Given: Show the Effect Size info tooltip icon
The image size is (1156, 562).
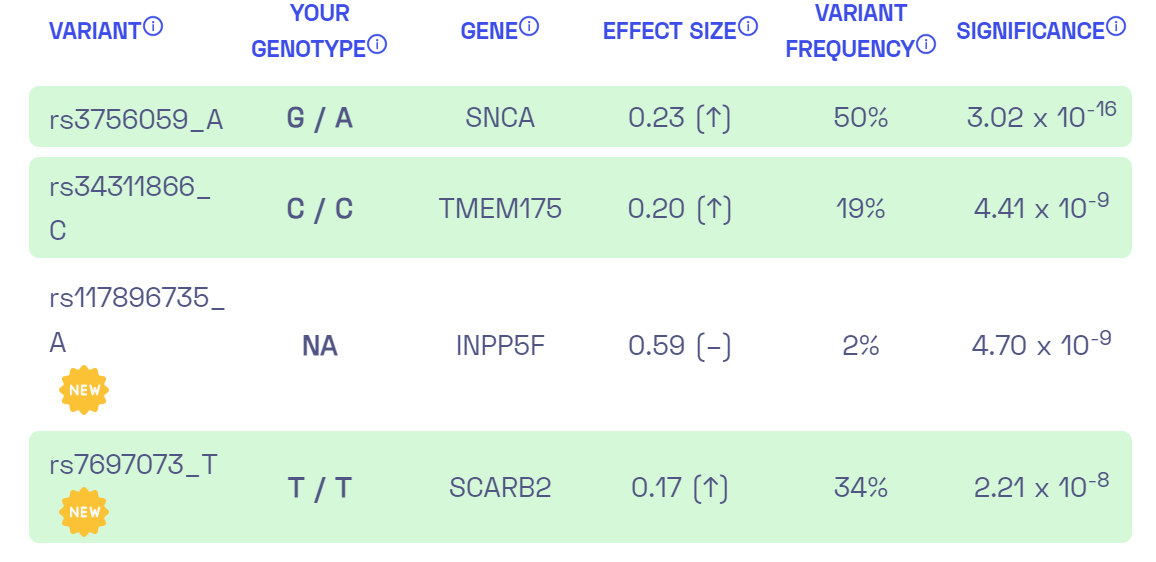Looking at the screenshot, I should pos(748,26).
